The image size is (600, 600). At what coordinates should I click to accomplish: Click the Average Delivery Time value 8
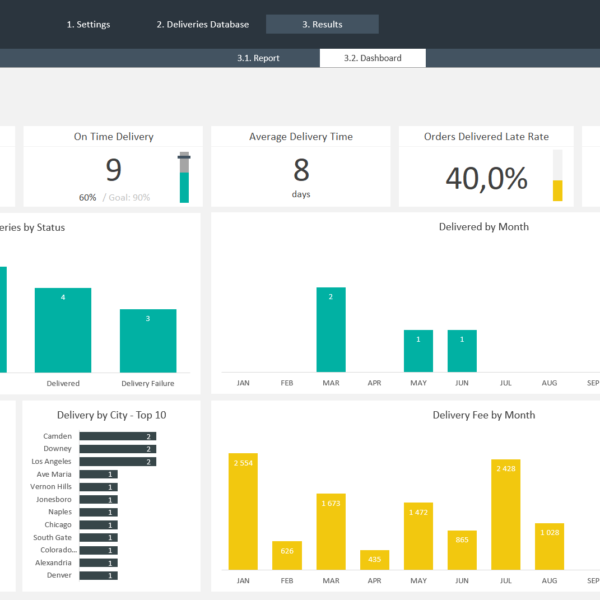pos(301,168)
